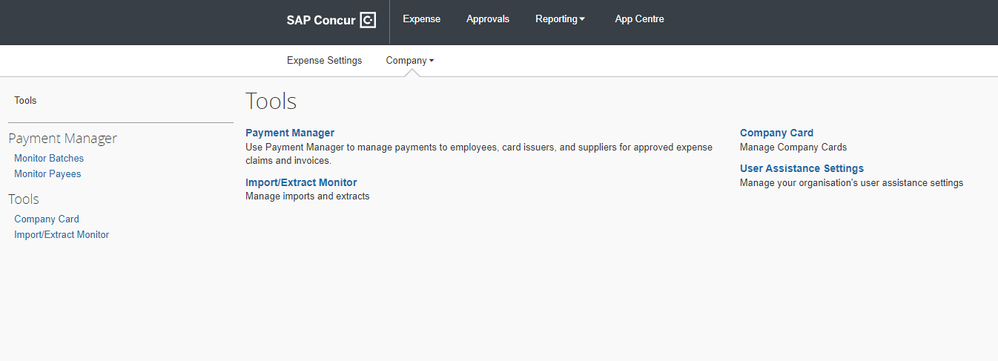Screen dimensions: 998x361
Task: Open Monitor Payees in the sidebar
Action: click(48, 174)
